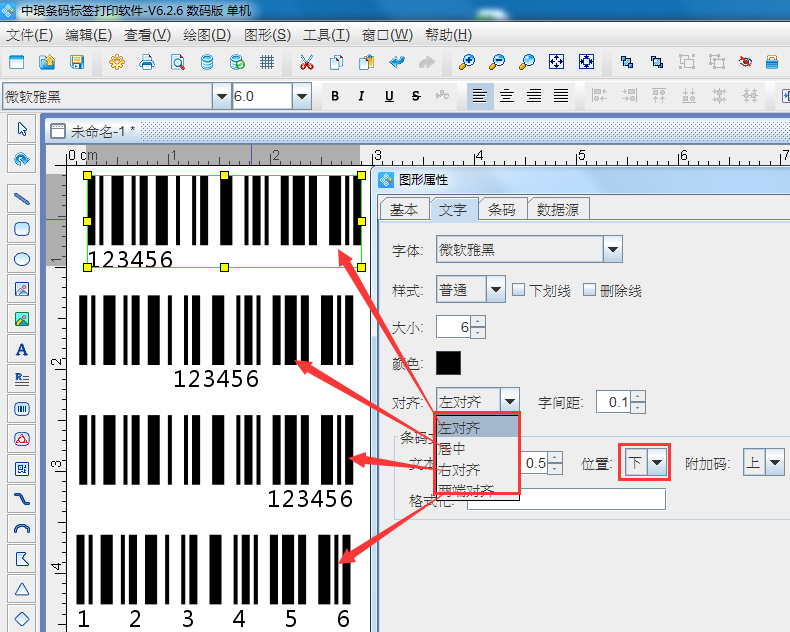Image resolution: width=790 pixels, height=632 pixels.
Task: Click the scissors Cut icon
Action: [x=307, y=62]
